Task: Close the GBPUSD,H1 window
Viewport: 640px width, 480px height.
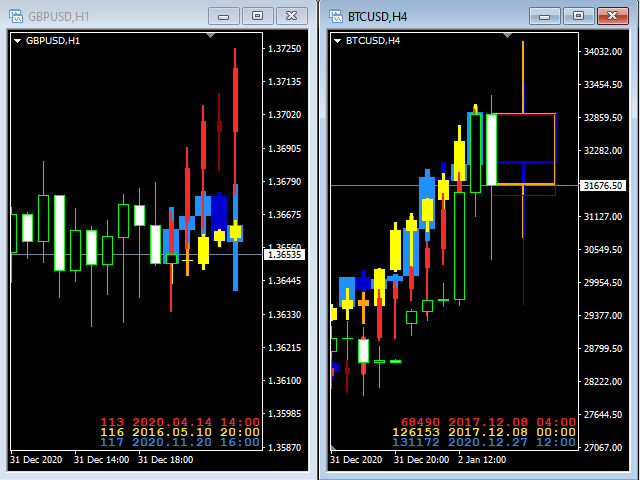Action: tap(291, 16)
